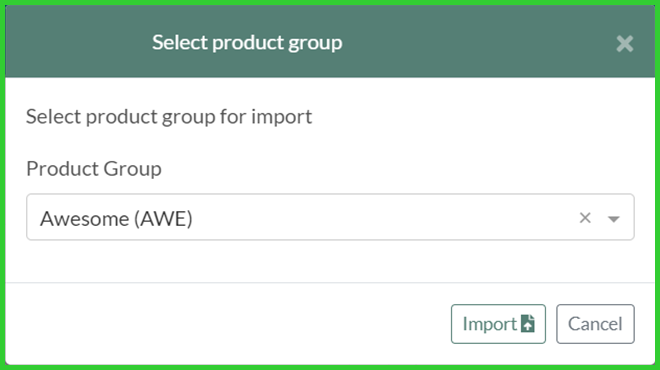Click the downward caret in the select box
660x370 pixels.
tap(614, 218)
